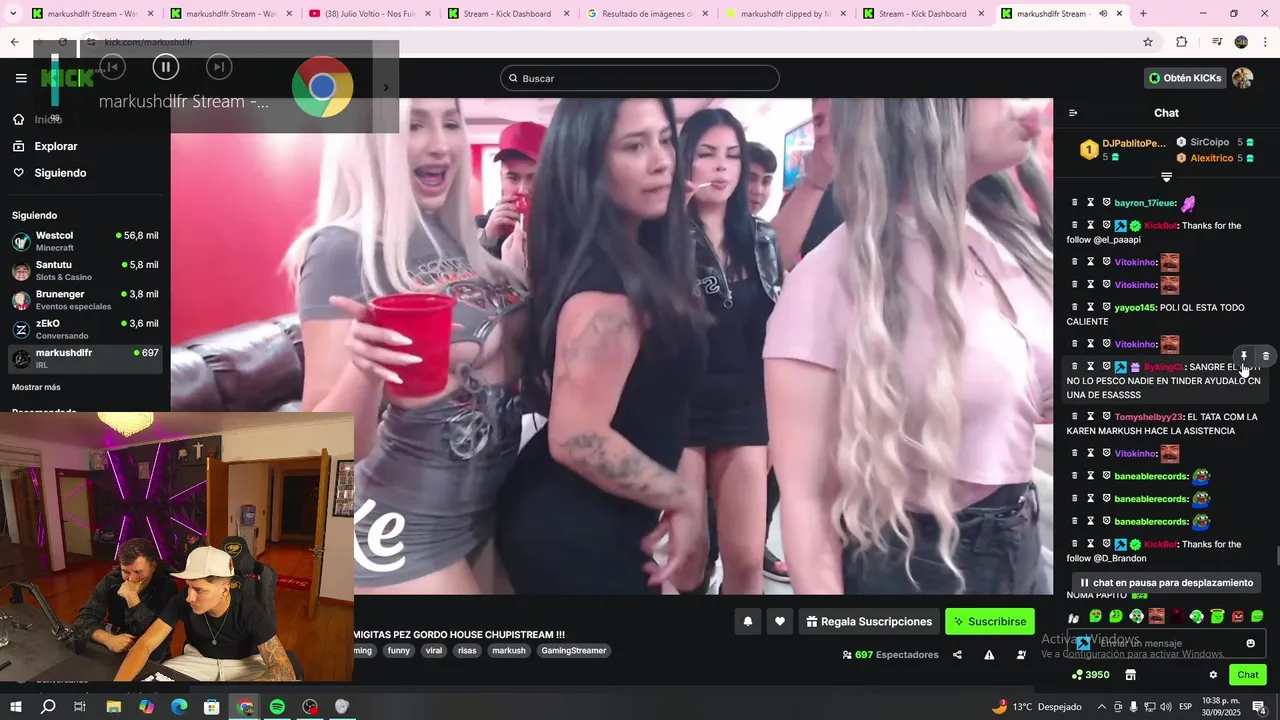This screenshot has height=720, width=1280.
Task: Resume chat via pause banner
Action: point(1165,583)
